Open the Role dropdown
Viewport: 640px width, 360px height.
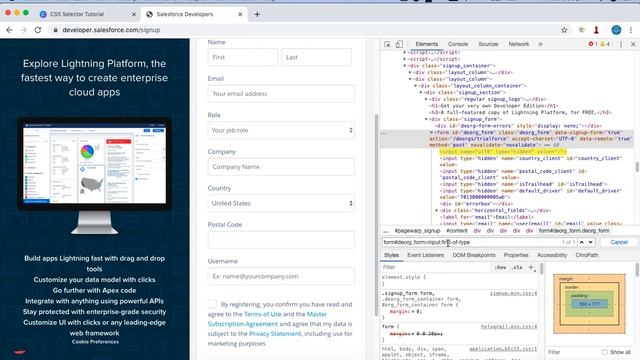(281, 130)
